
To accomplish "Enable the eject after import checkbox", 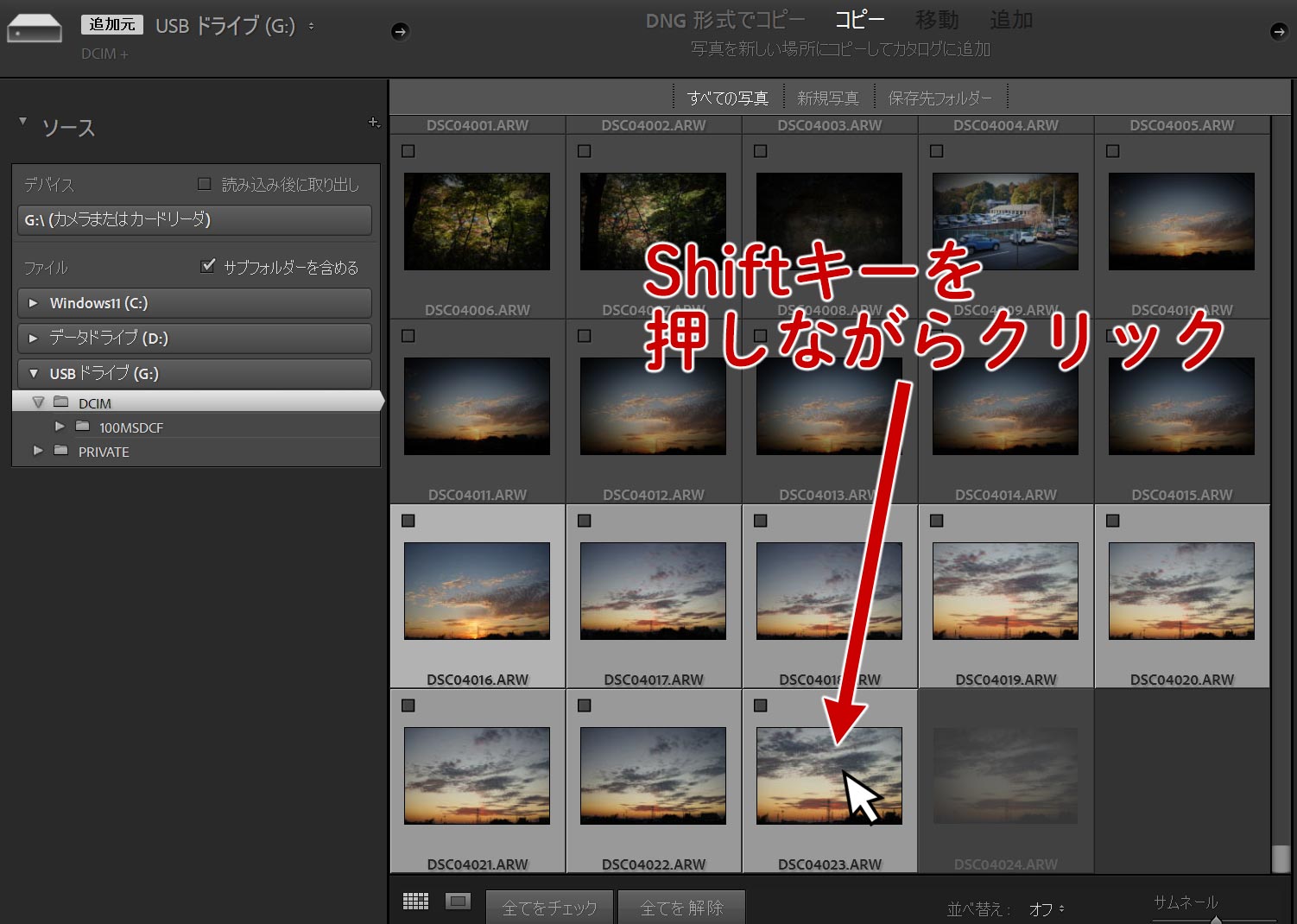I will [205, 184].
